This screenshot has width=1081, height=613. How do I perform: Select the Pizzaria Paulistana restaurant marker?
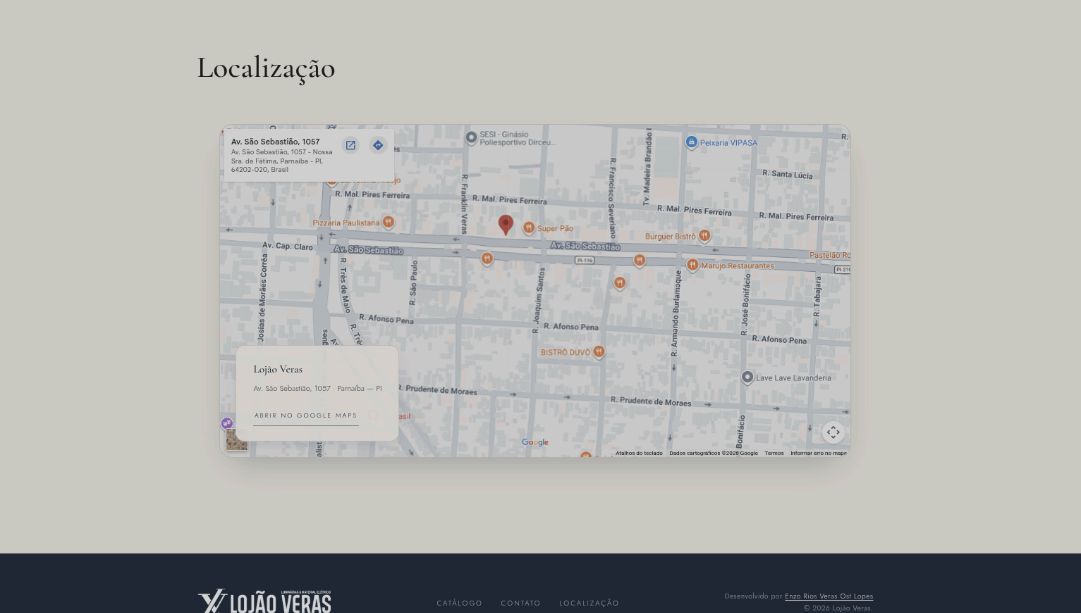pyautogui.click(x=389, y=222)
